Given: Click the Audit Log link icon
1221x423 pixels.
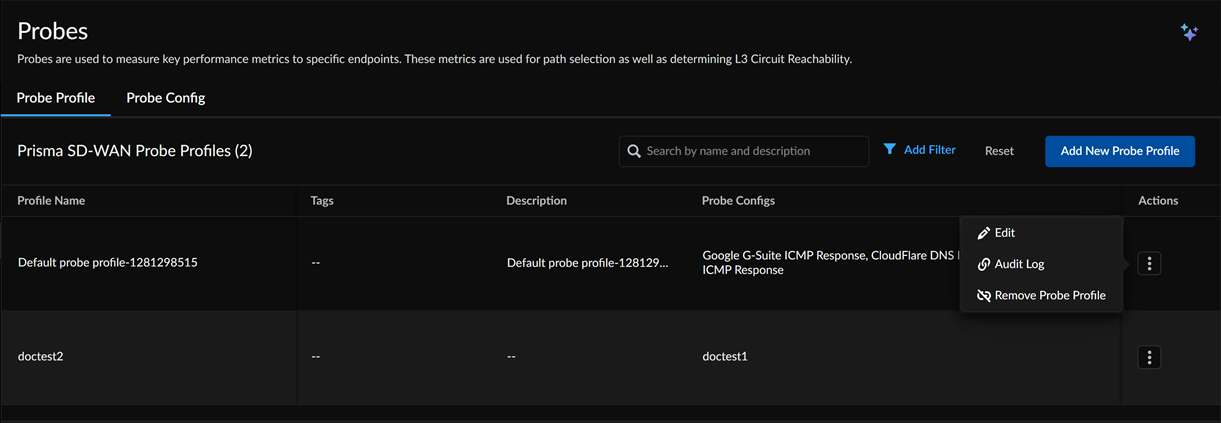Looking at the screenshot, I should click(x=984, y=265).
